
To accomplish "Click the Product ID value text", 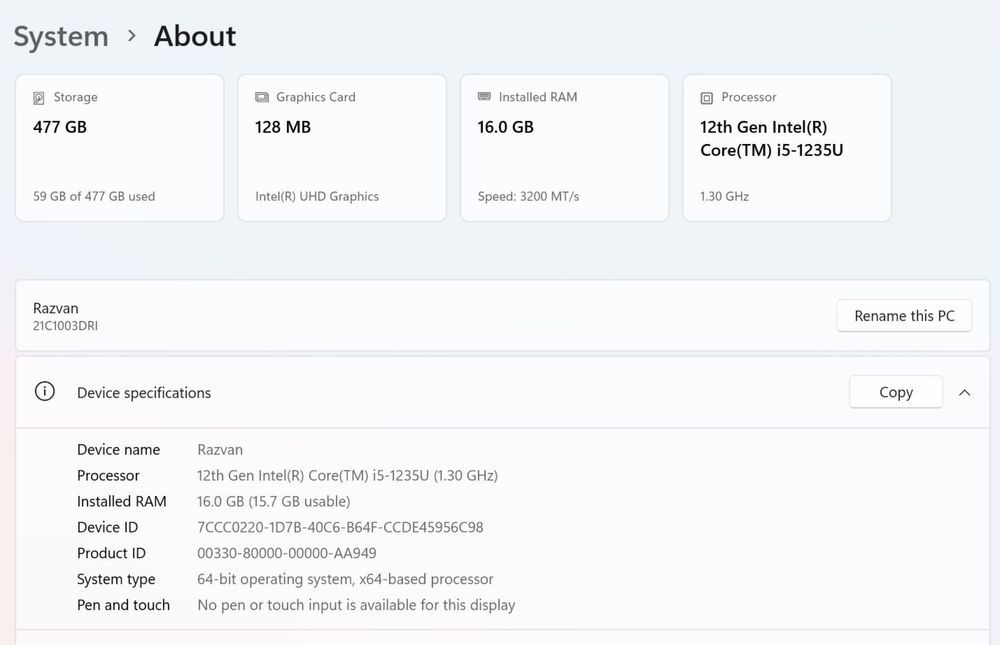I will [286, 553].
